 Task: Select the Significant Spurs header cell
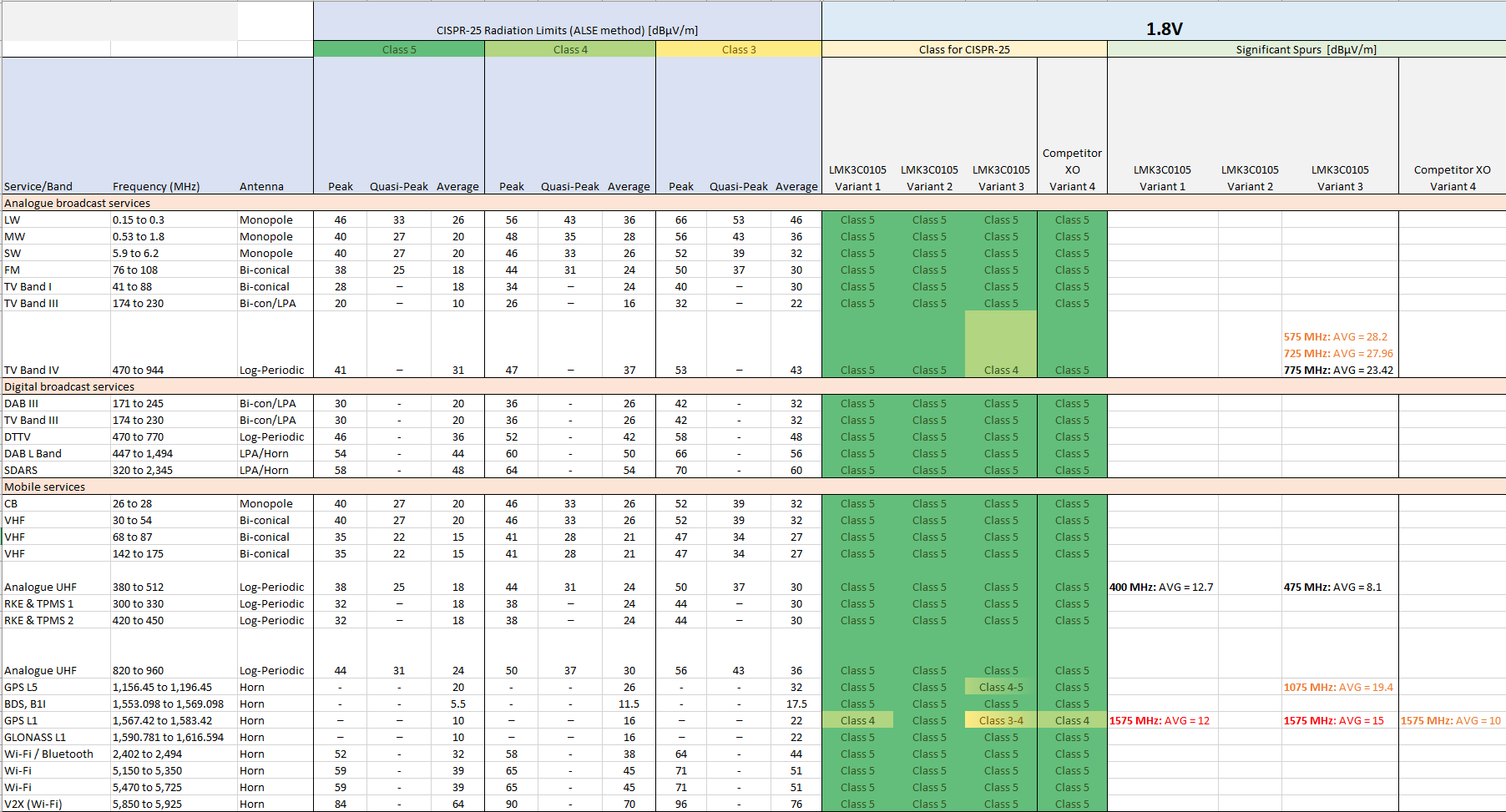pyautogui.click(x=1306, y=49)
